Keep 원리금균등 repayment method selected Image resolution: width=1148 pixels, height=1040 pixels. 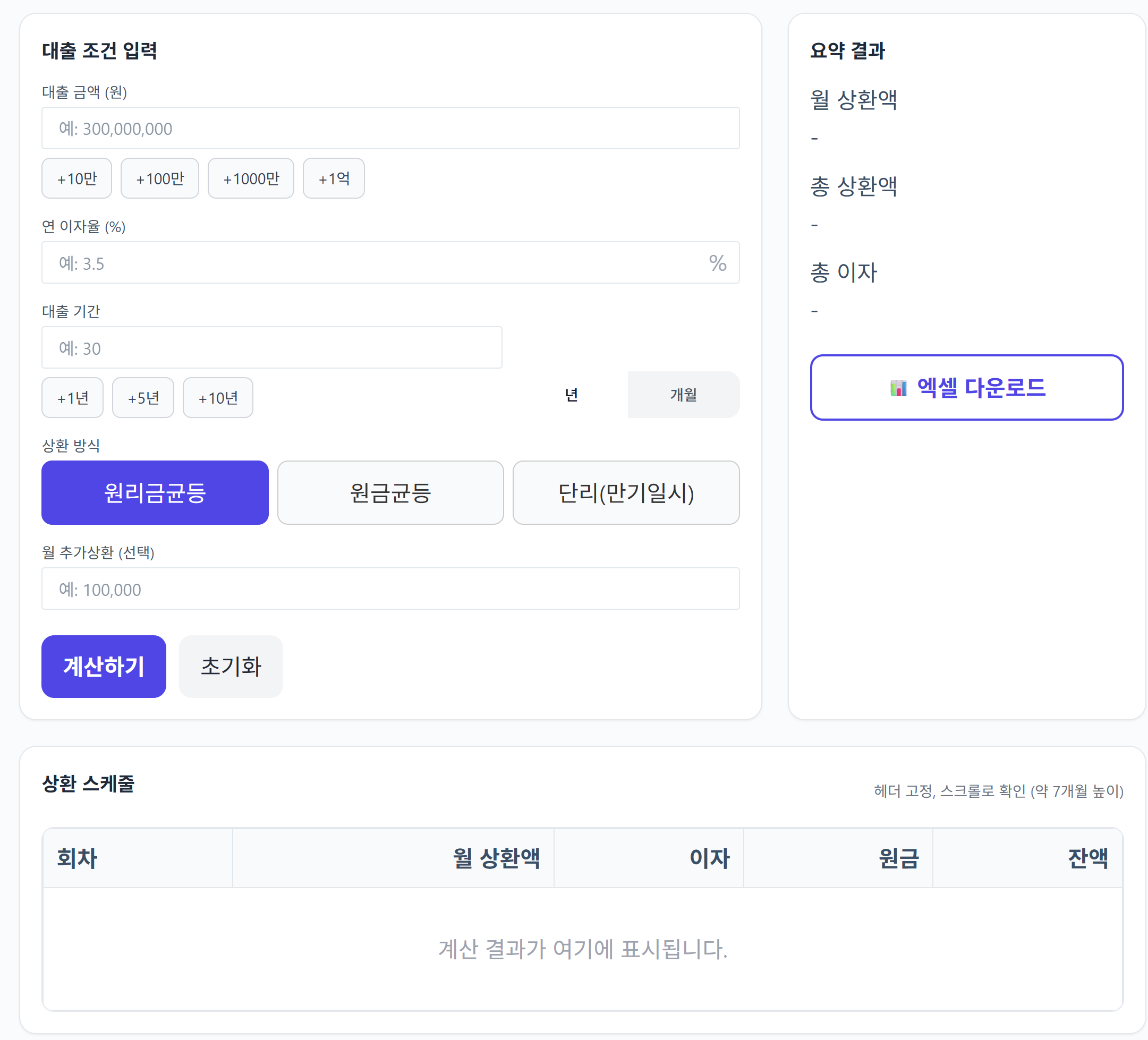[155, 492]
